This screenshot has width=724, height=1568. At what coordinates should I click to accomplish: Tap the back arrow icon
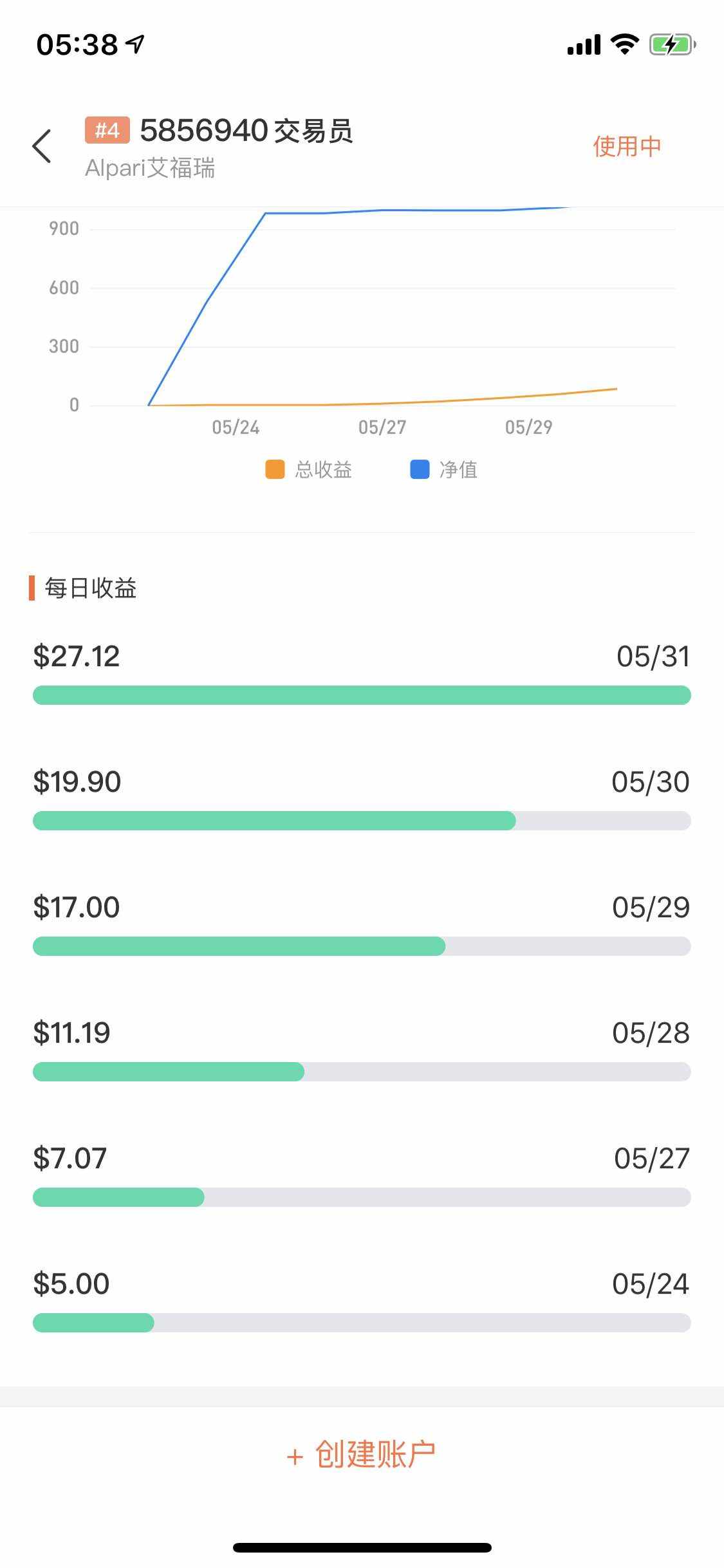42,146
